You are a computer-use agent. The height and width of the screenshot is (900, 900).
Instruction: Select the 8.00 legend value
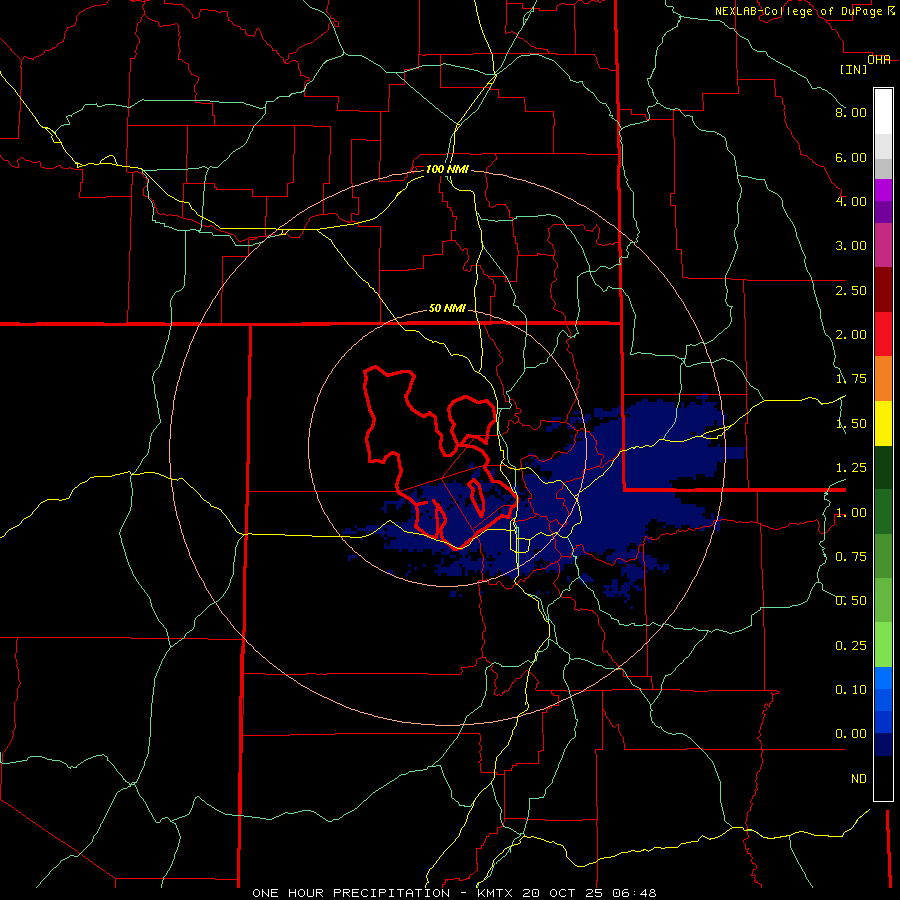851,112
